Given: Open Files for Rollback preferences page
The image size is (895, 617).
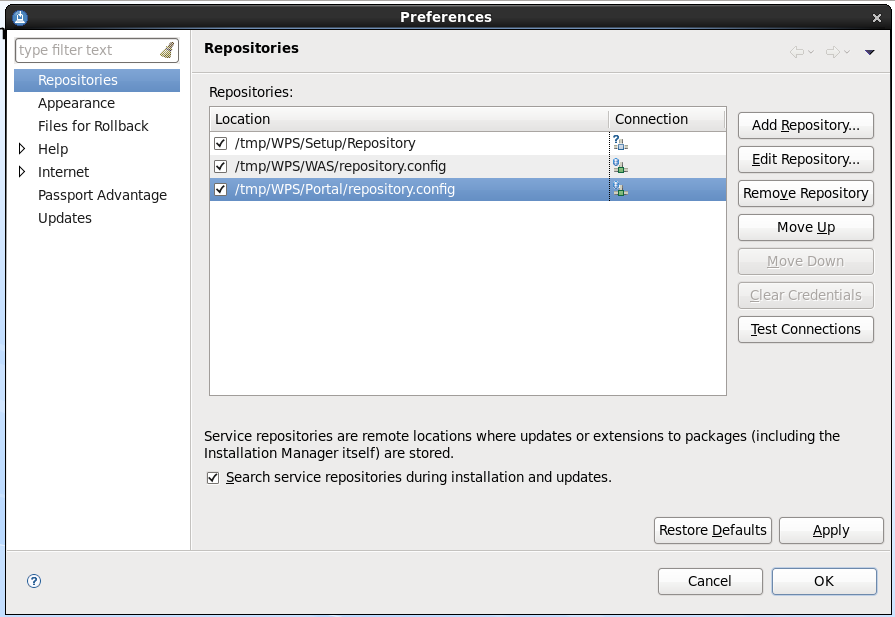Looking at the screenshot, I should click(93, 126).
